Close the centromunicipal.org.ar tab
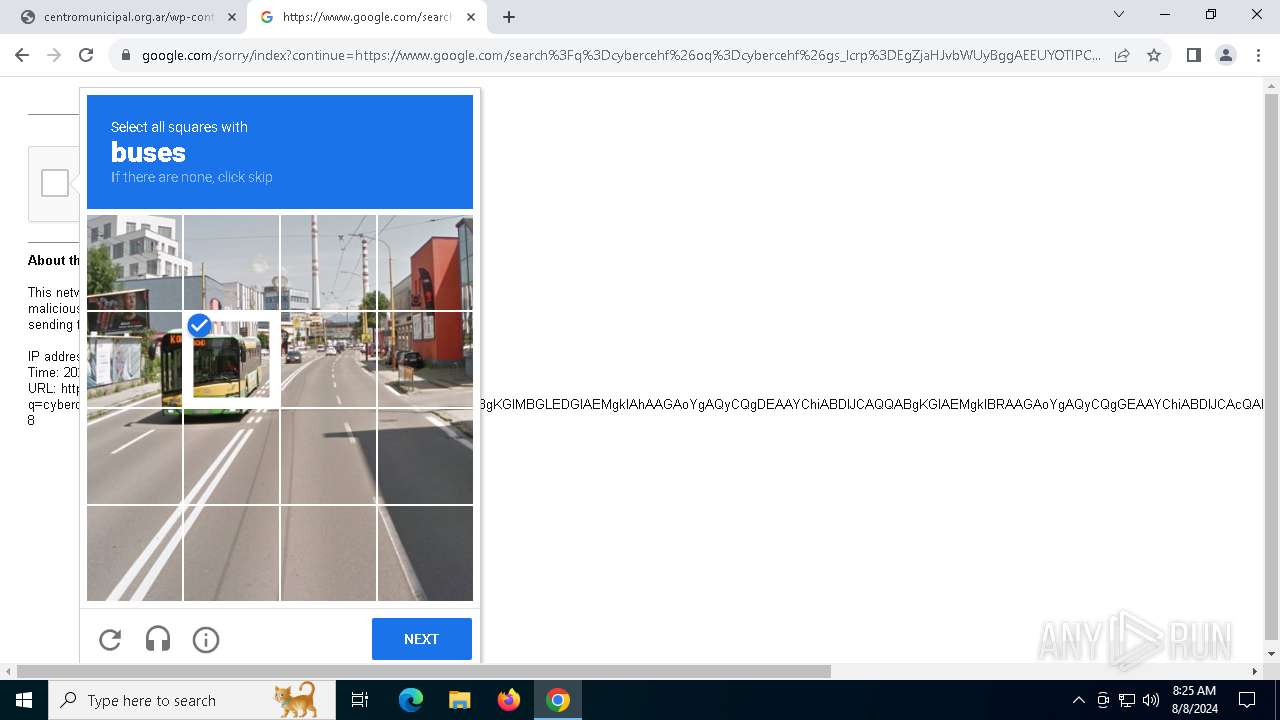The image size is (1280, 720). pos(232,17)
